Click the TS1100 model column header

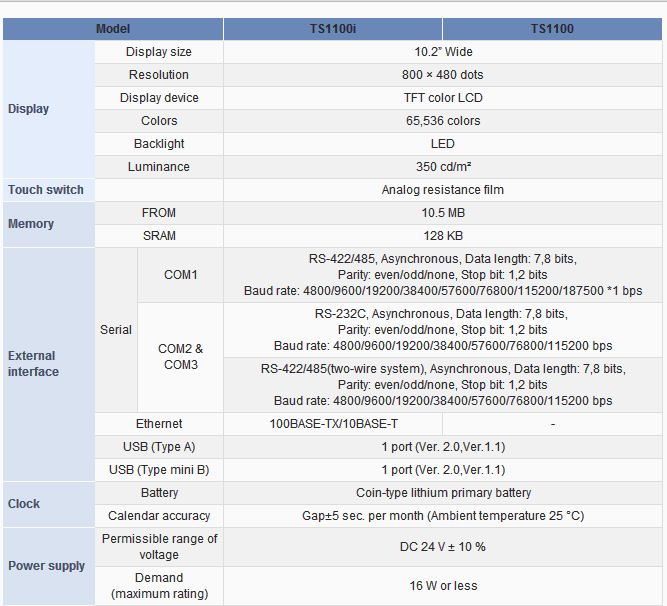click(552, 29)
